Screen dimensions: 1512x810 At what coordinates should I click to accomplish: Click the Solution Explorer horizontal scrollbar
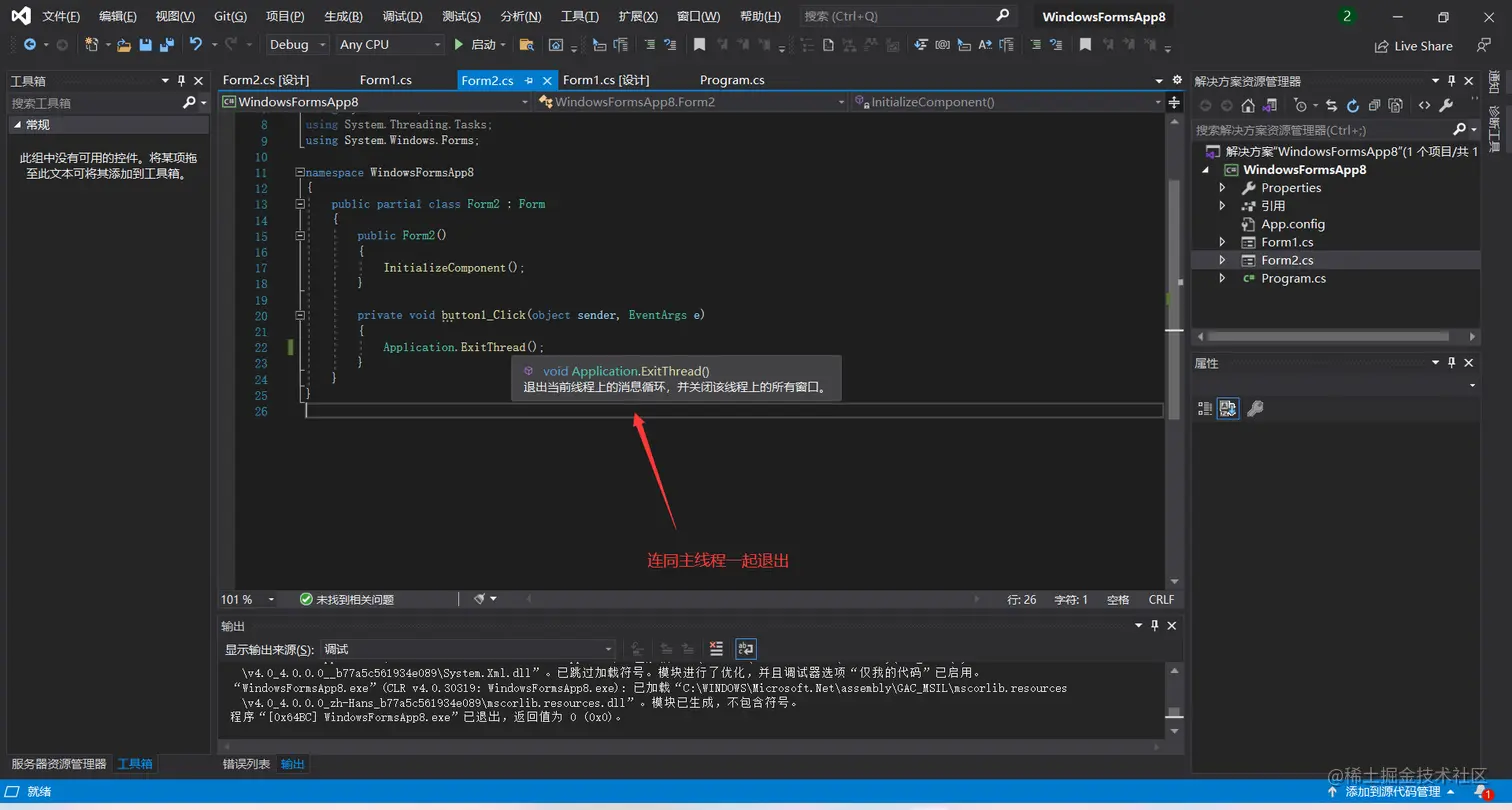[x=1335, y=337]
